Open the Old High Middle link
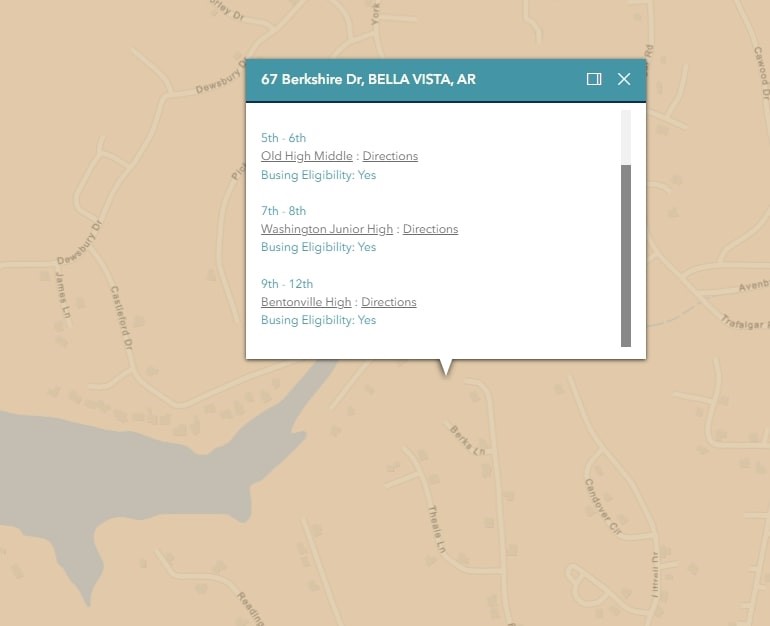 click(306, 156)
